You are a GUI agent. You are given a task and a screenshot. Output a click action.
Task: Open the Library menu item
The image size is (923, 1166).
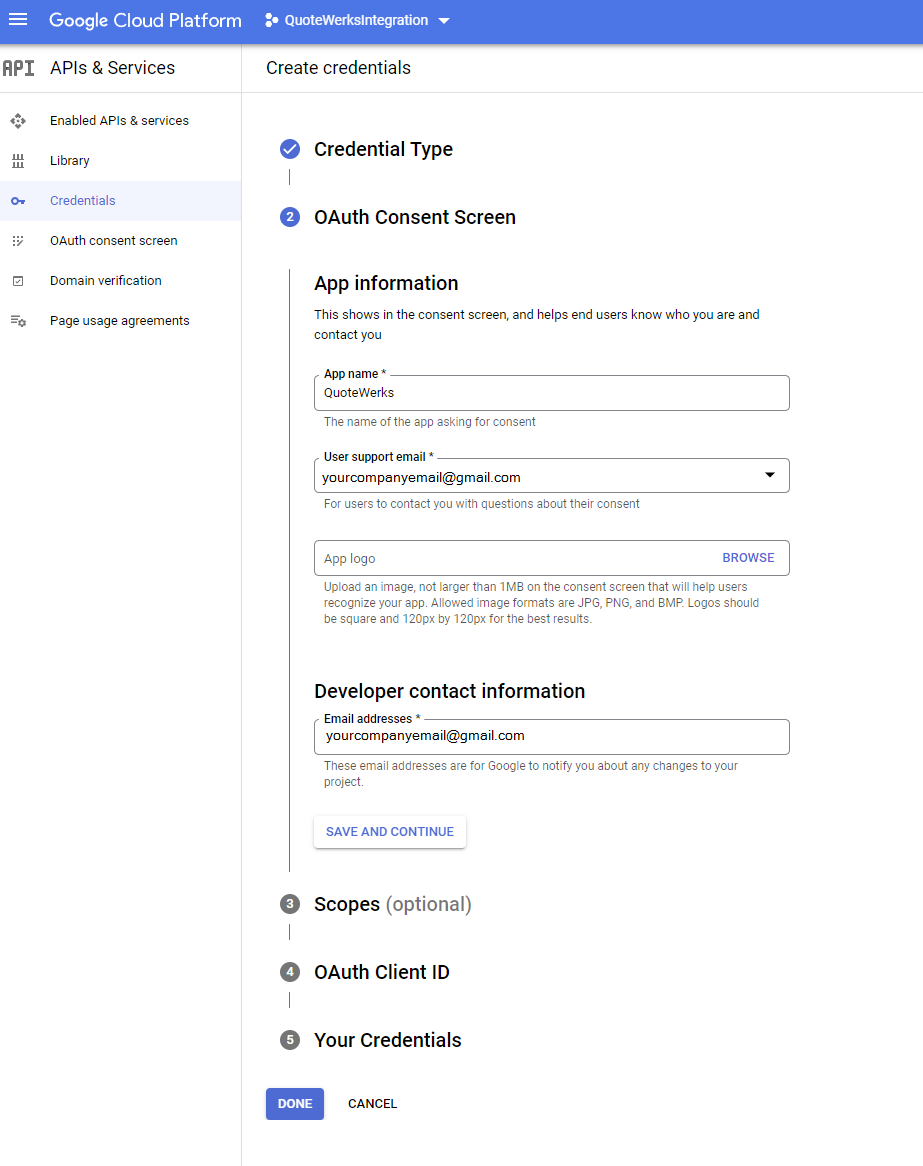(70, 161)
